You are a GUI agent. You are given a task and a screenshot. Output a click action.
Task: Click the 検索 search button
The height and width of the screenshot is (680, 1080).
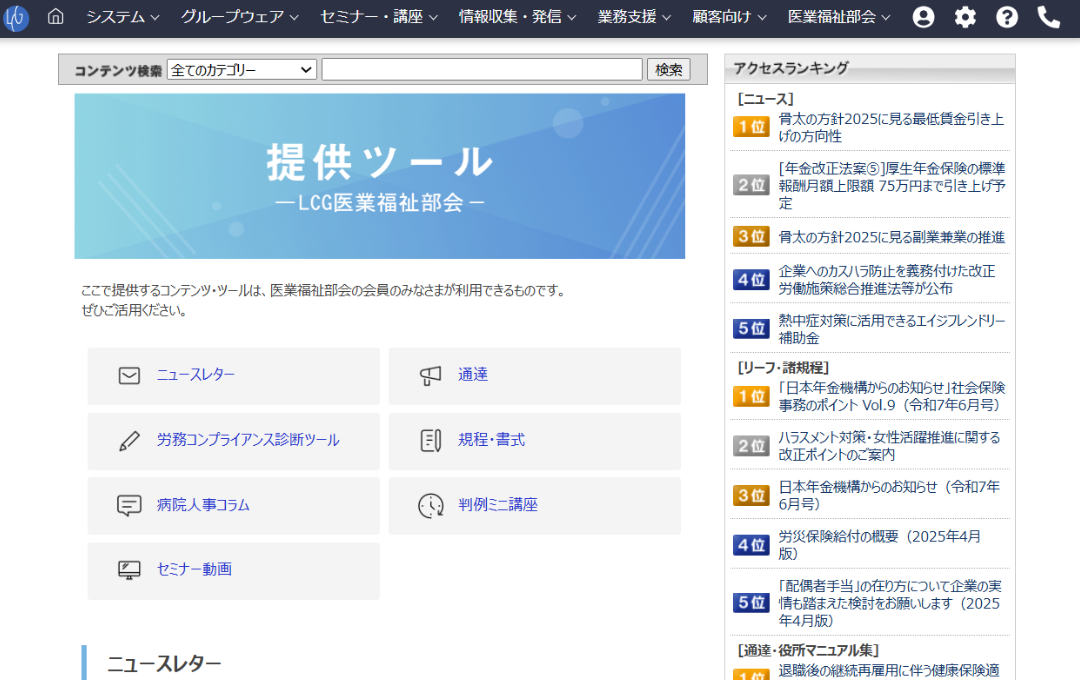click(668, 70)
